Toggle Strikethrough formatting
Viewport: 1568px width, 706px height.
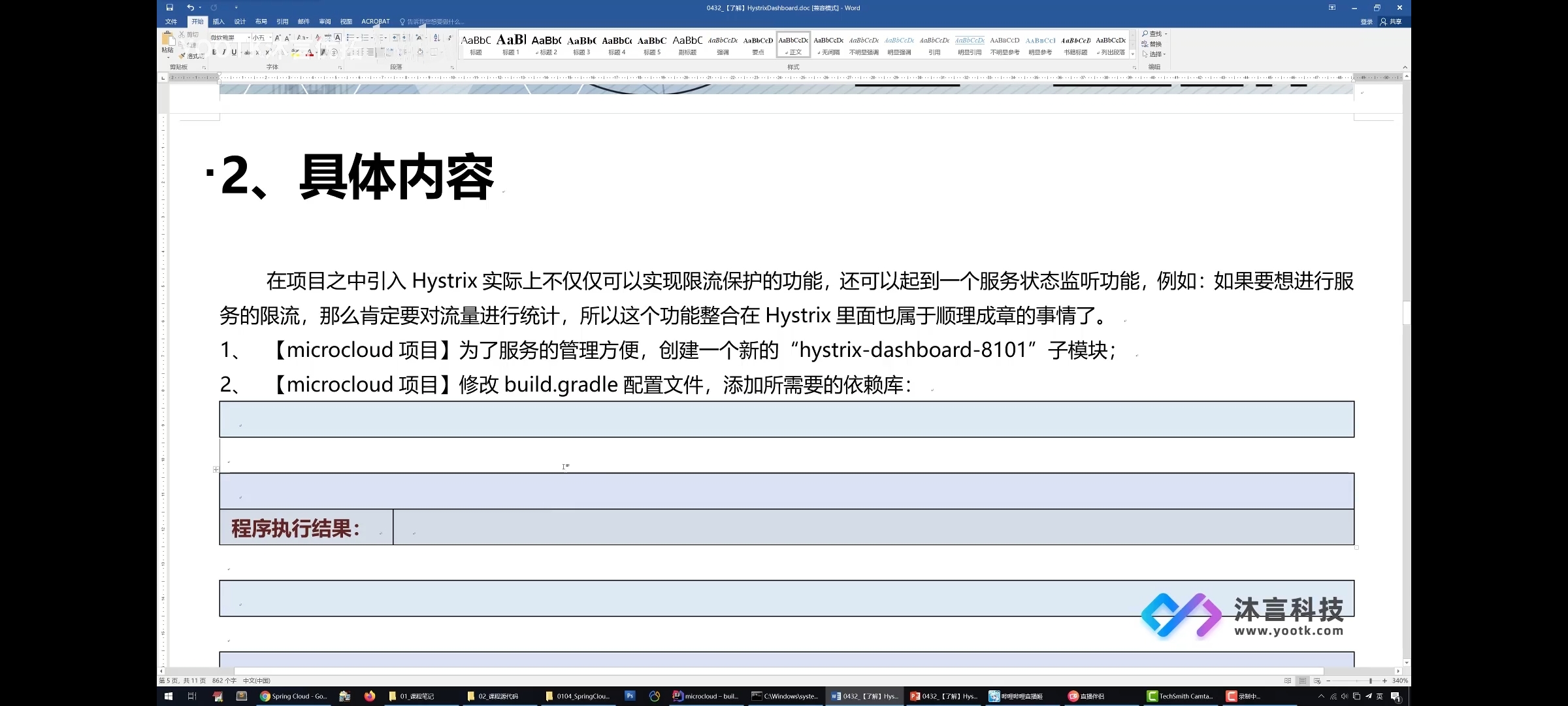248,52
